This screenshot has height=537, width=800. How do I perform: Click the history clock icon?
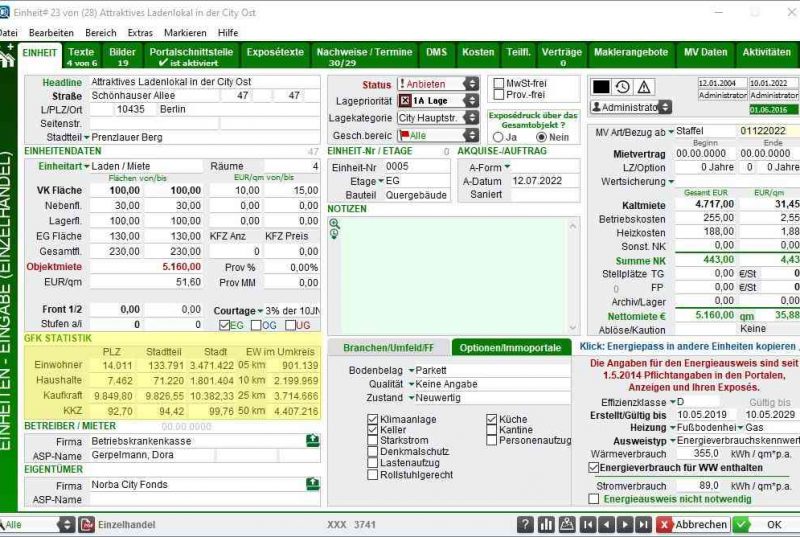[x=622, y=87]
